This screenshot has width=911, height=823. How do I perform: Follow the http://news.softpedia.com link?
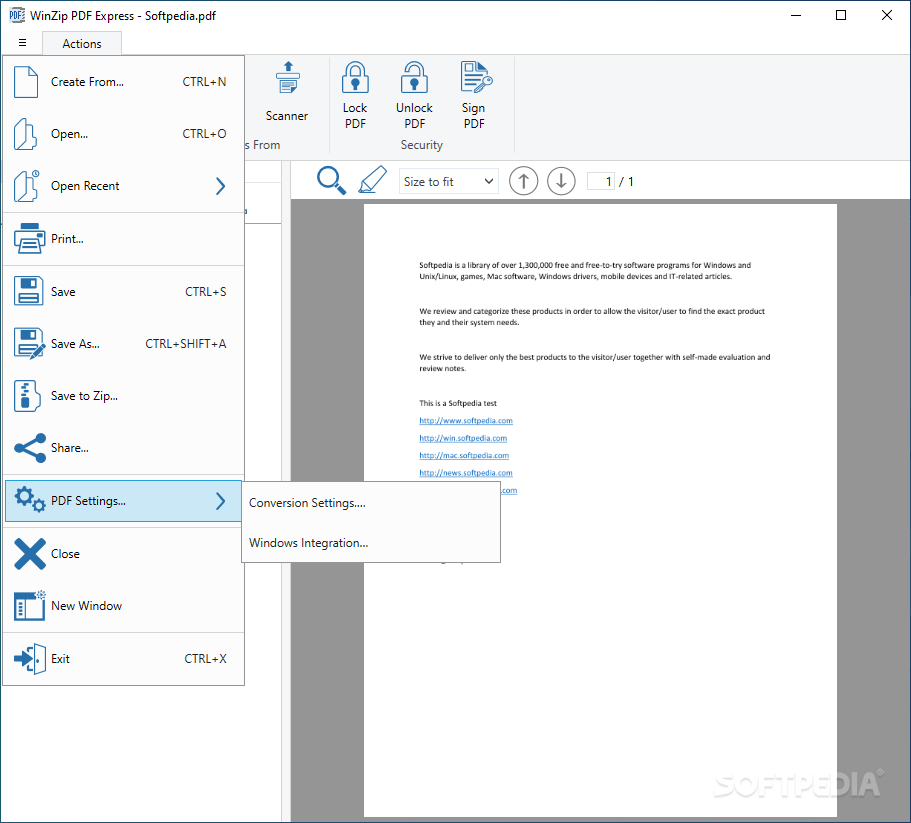[465, 472]
